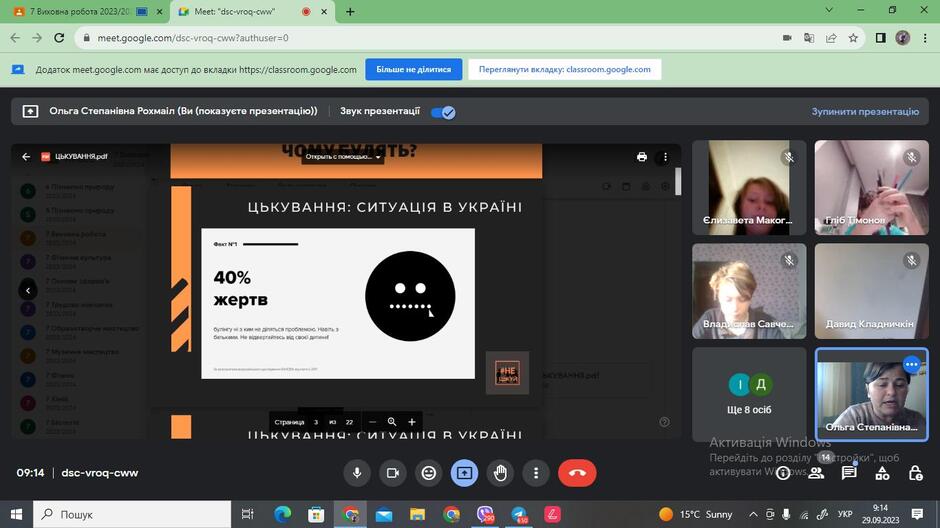Open Chrome three-dot menu
Viewport: 940px width, 528px height.
click(x=925, y=38)
